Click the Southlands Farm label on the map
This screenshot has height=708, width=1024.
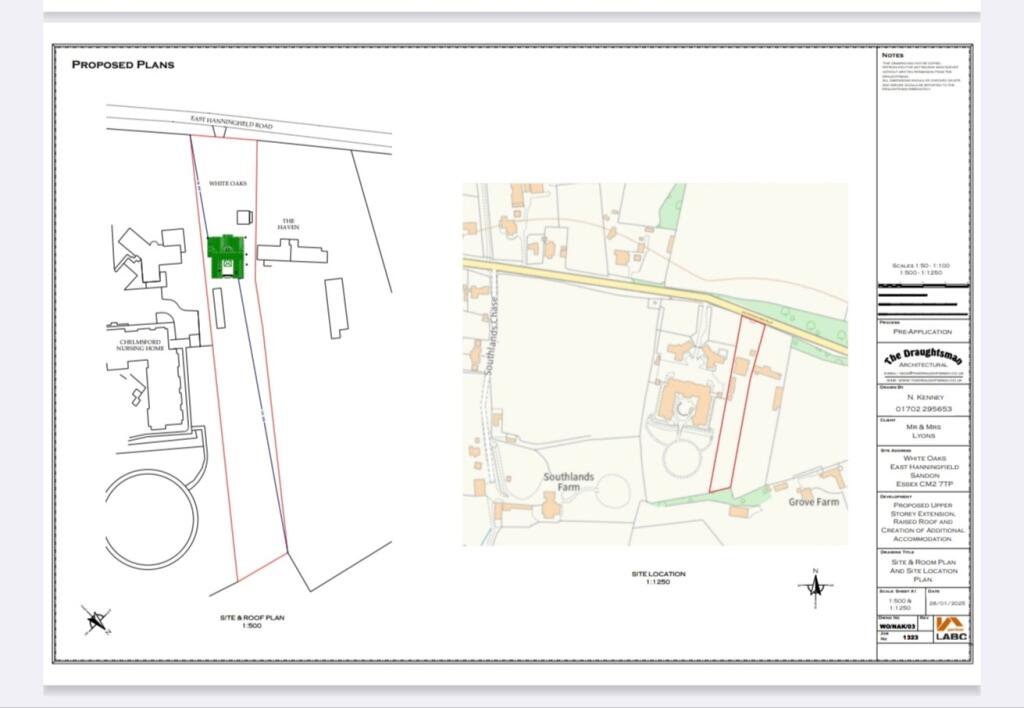(x=569, y=482)
